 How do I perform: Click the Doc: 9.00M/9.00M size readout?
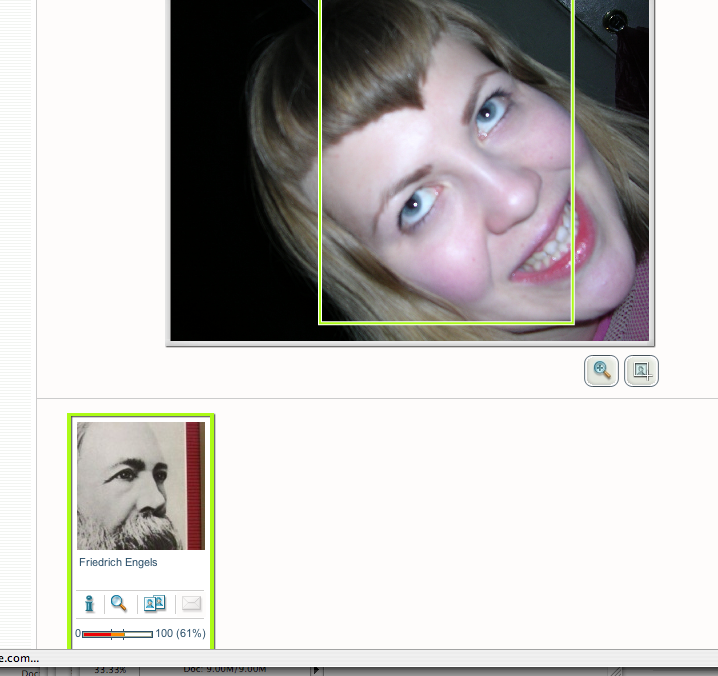pos(226,669)
